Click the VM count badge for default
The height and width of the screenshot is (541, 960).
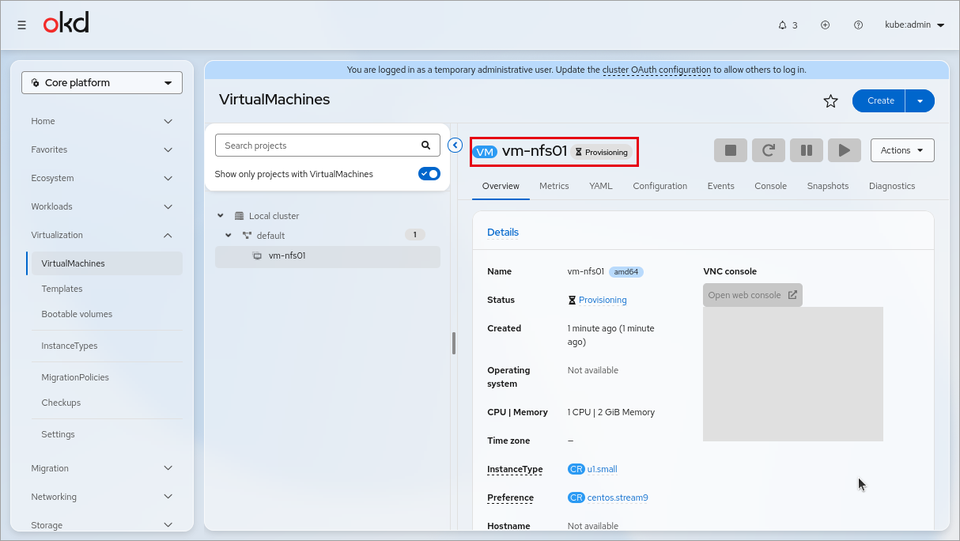[414, 235]
